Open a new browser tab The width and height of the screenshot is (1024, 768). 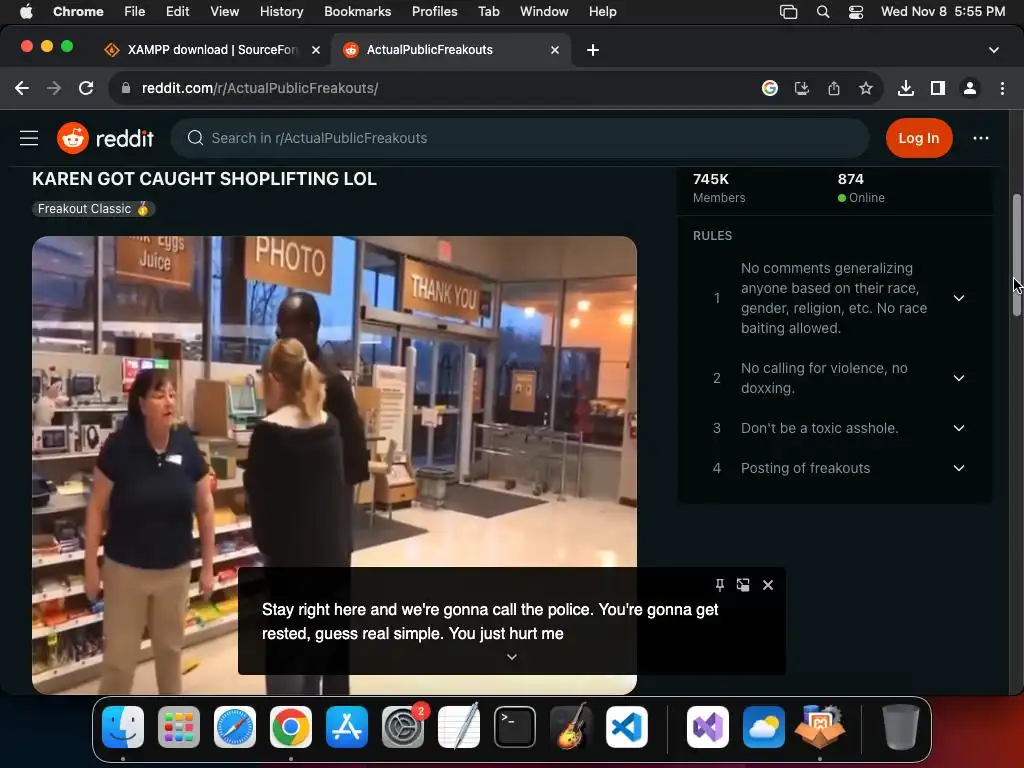tap(593, 50)
